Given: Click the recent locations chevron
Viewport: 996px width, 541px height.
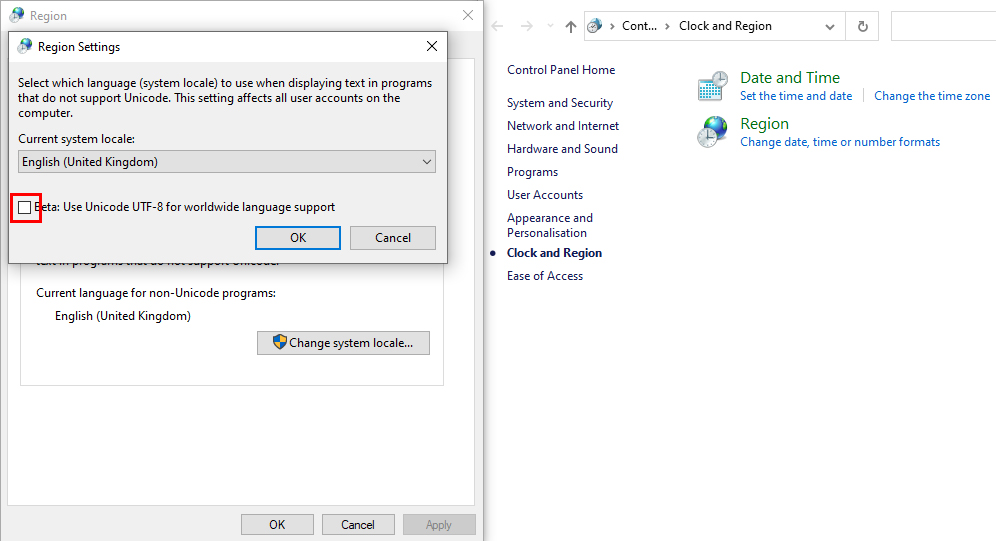Looking at the screenshot, I should point(547,27).
